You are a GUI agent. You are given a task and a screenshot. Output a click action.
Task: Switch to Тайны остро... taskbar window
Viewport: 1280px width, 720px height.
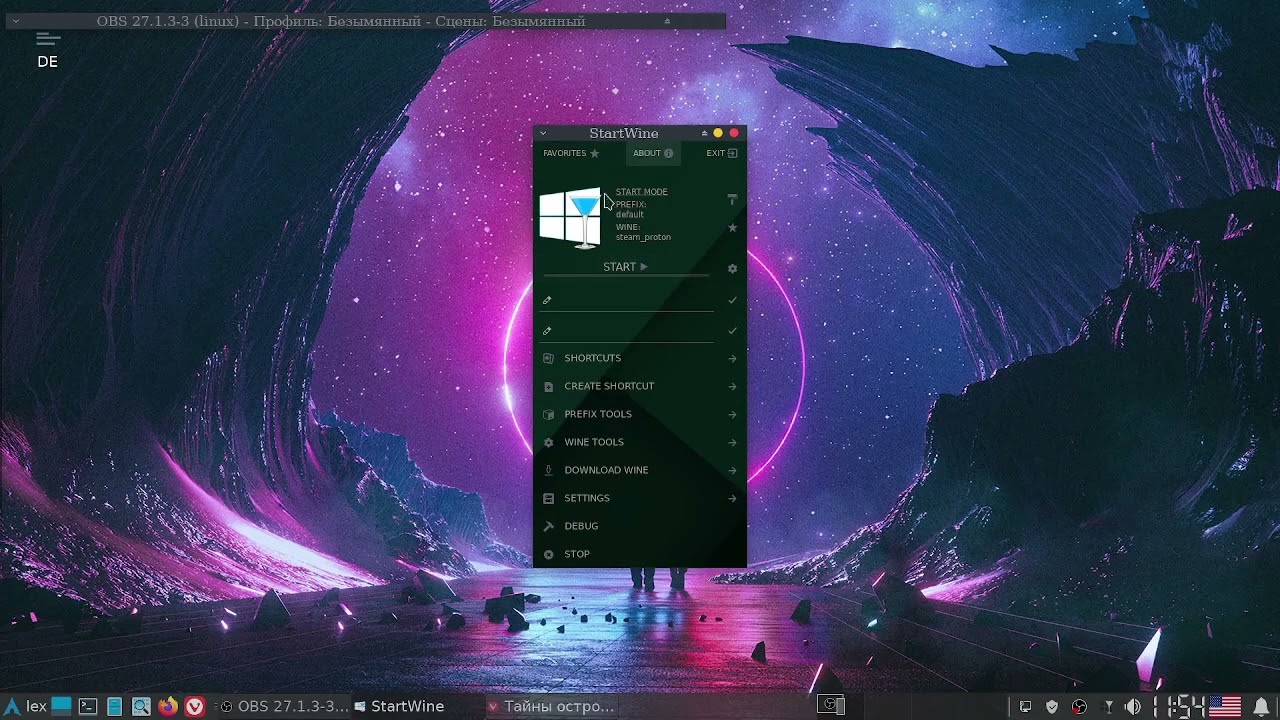click(x=550, y=706)
